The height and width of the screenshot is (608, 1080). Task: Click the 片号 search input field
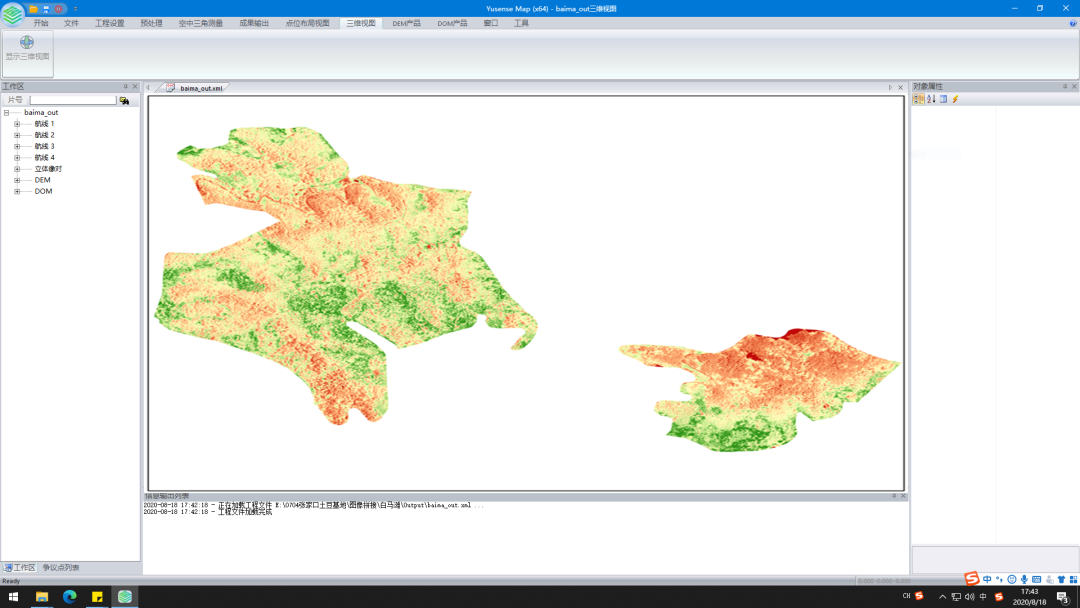point(73,100)
